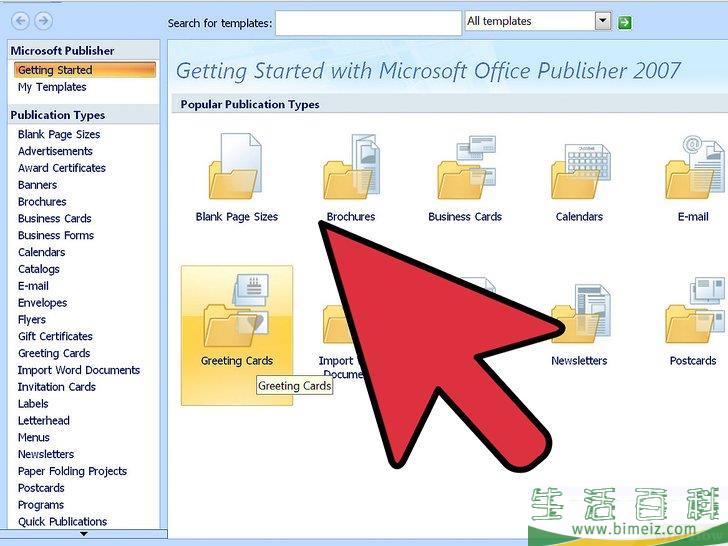Click the Calendars label under icon
Viewport: 728px width, 546px height.
579,216
